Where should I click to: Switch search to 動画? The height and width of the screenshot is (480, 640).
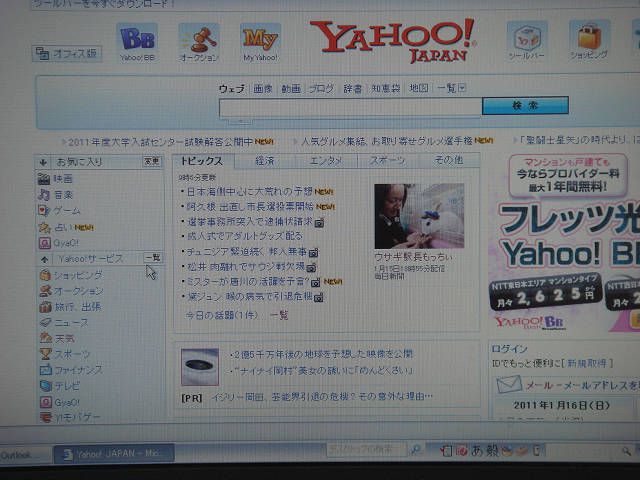(x=291, y=88)
